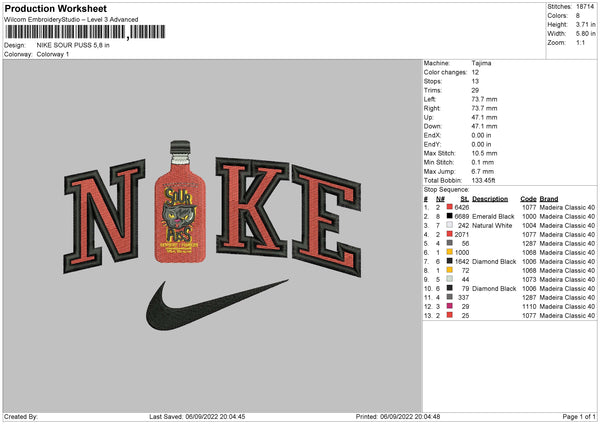Click the Trims value 29
This screenshot has height=424, width=600.
(475, 90)
